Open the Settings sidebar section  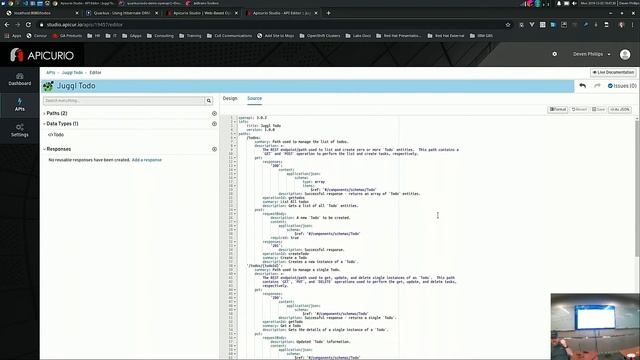click(20, 130)
